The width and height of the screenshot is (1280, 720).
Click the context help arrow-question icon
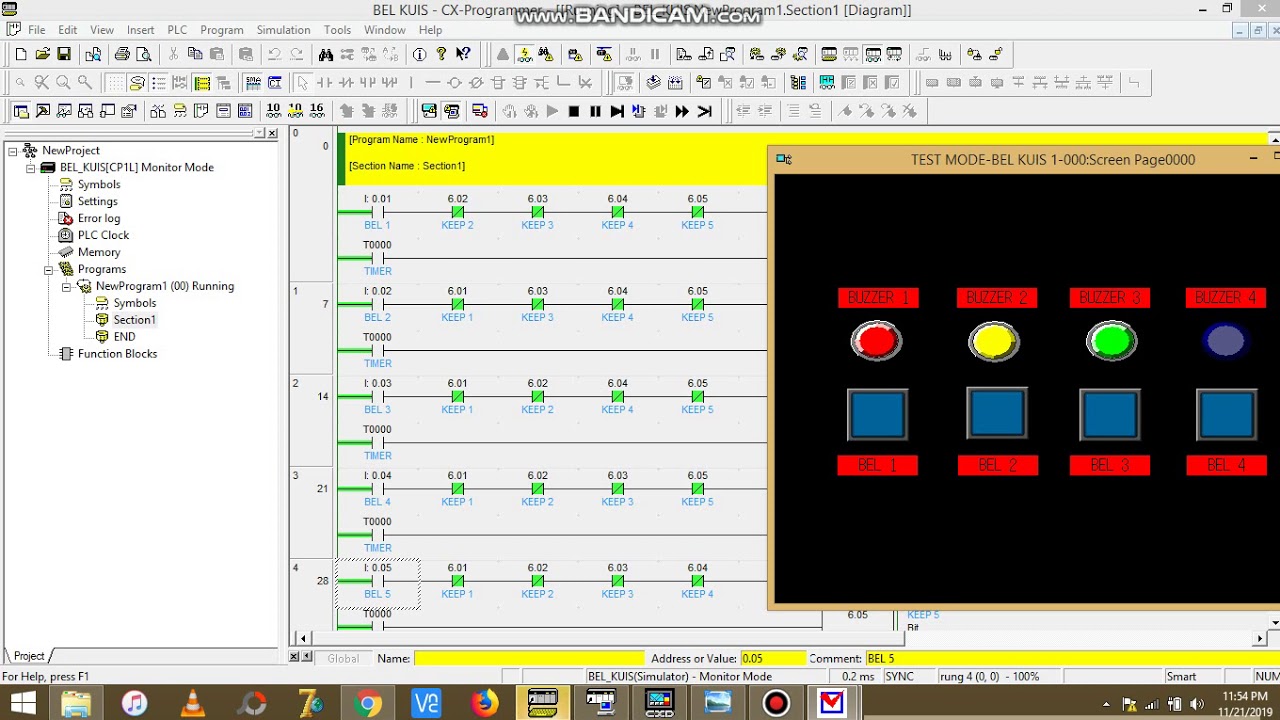[x=463, y=54]
